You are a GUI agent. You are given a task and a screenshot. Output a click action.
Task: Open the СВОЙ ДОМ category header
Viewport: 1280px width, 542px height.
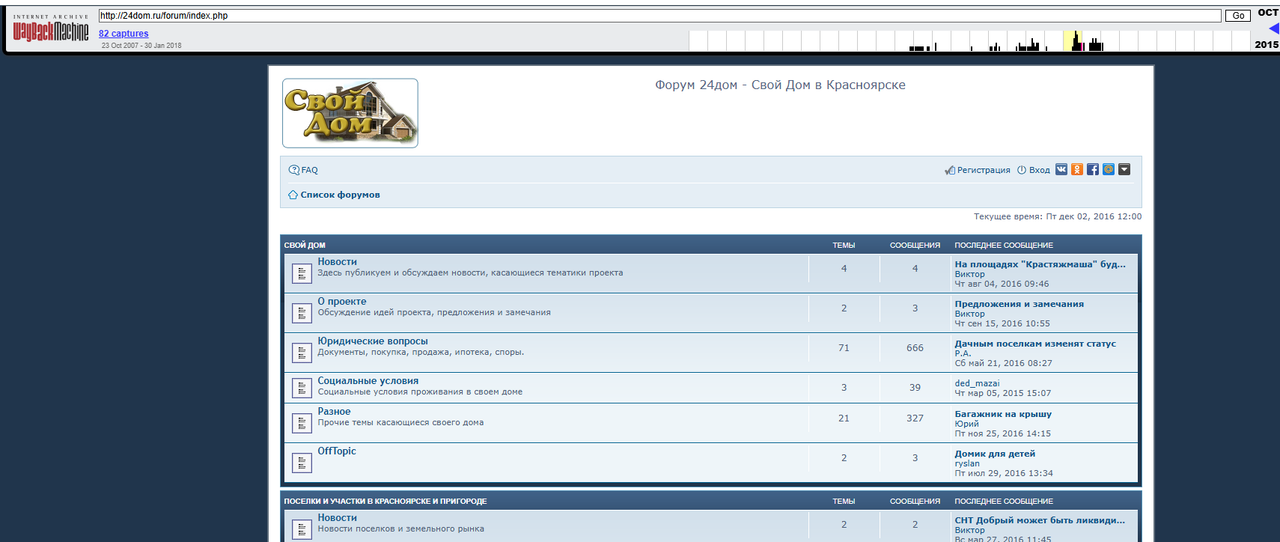click(305, 245)
